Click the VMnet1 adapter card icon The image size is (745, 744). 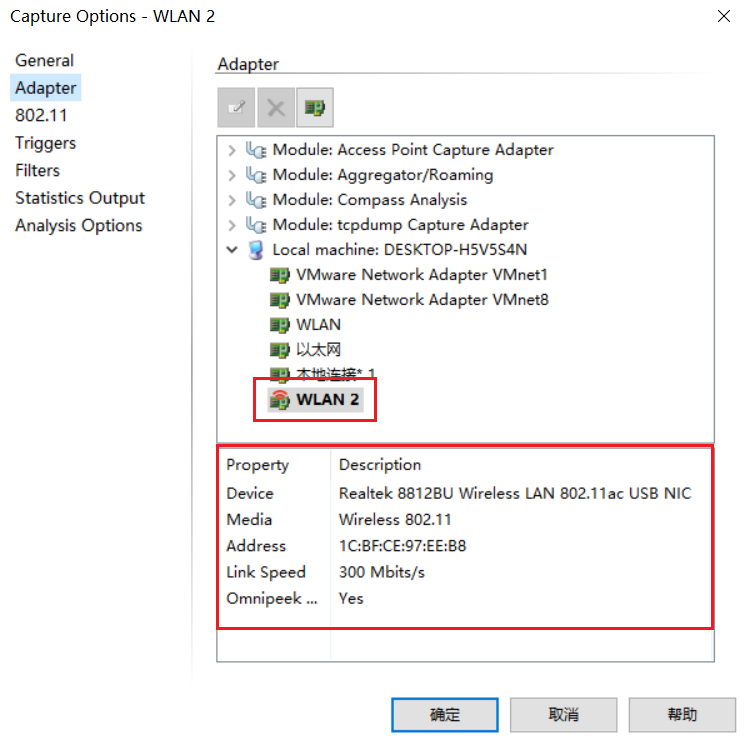point(279,275)
